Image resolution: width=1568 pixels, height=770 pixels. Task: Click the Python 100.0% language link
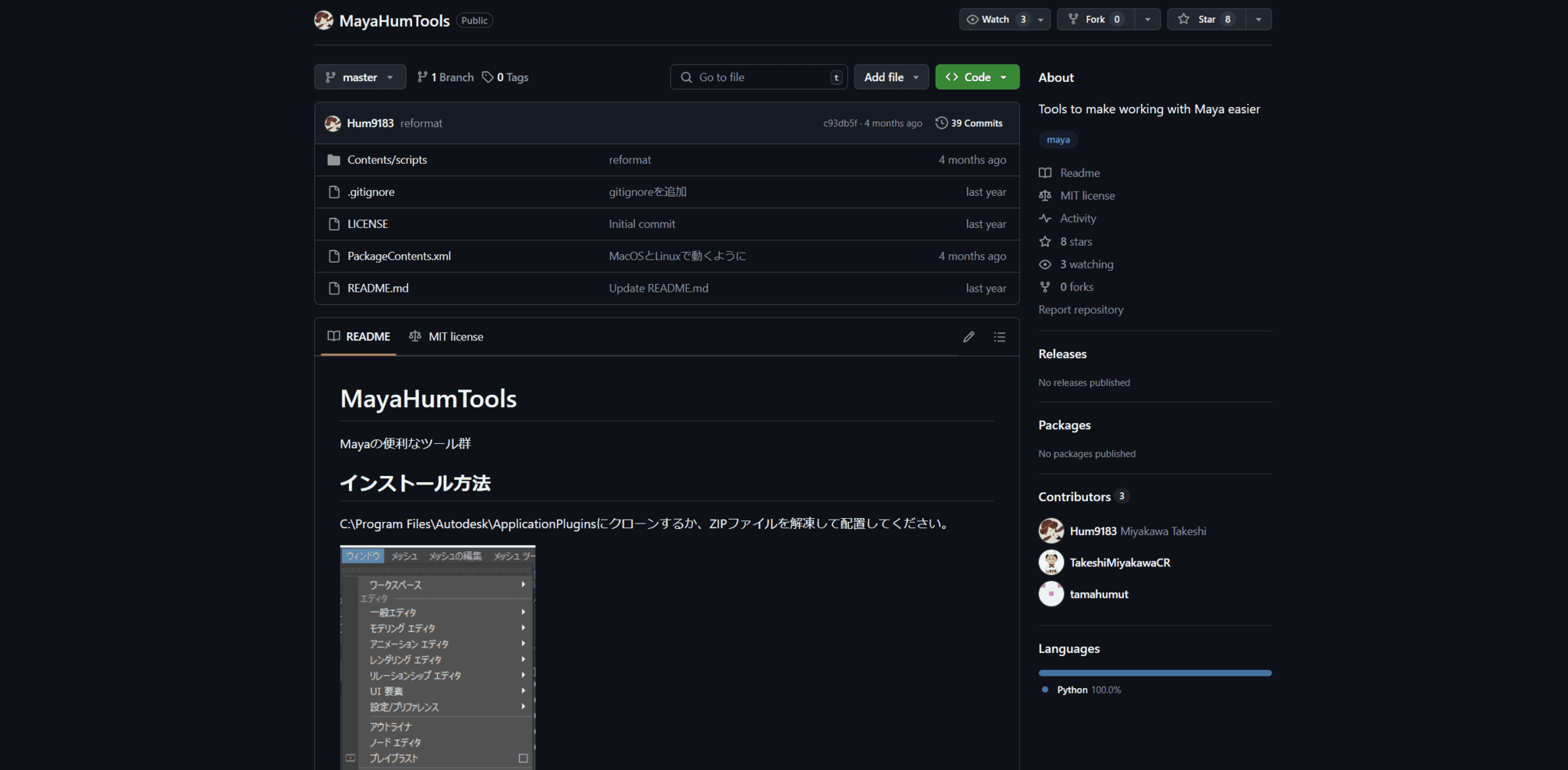1089,690
